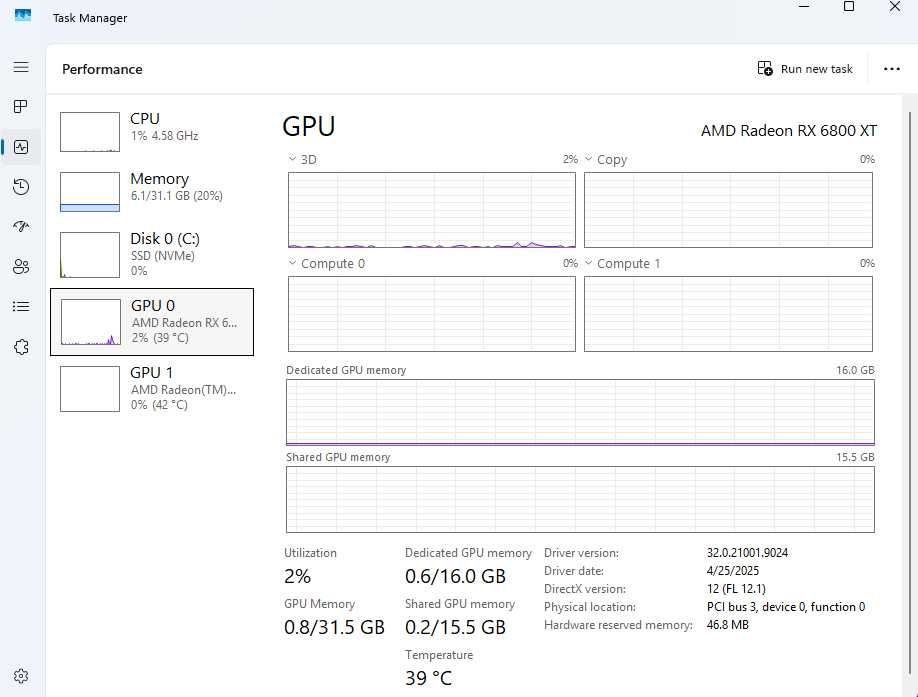Click the DirectX version 12 (FL 12.1)
This screenshot has width=918, height=697.
click(x=736, y=589)
